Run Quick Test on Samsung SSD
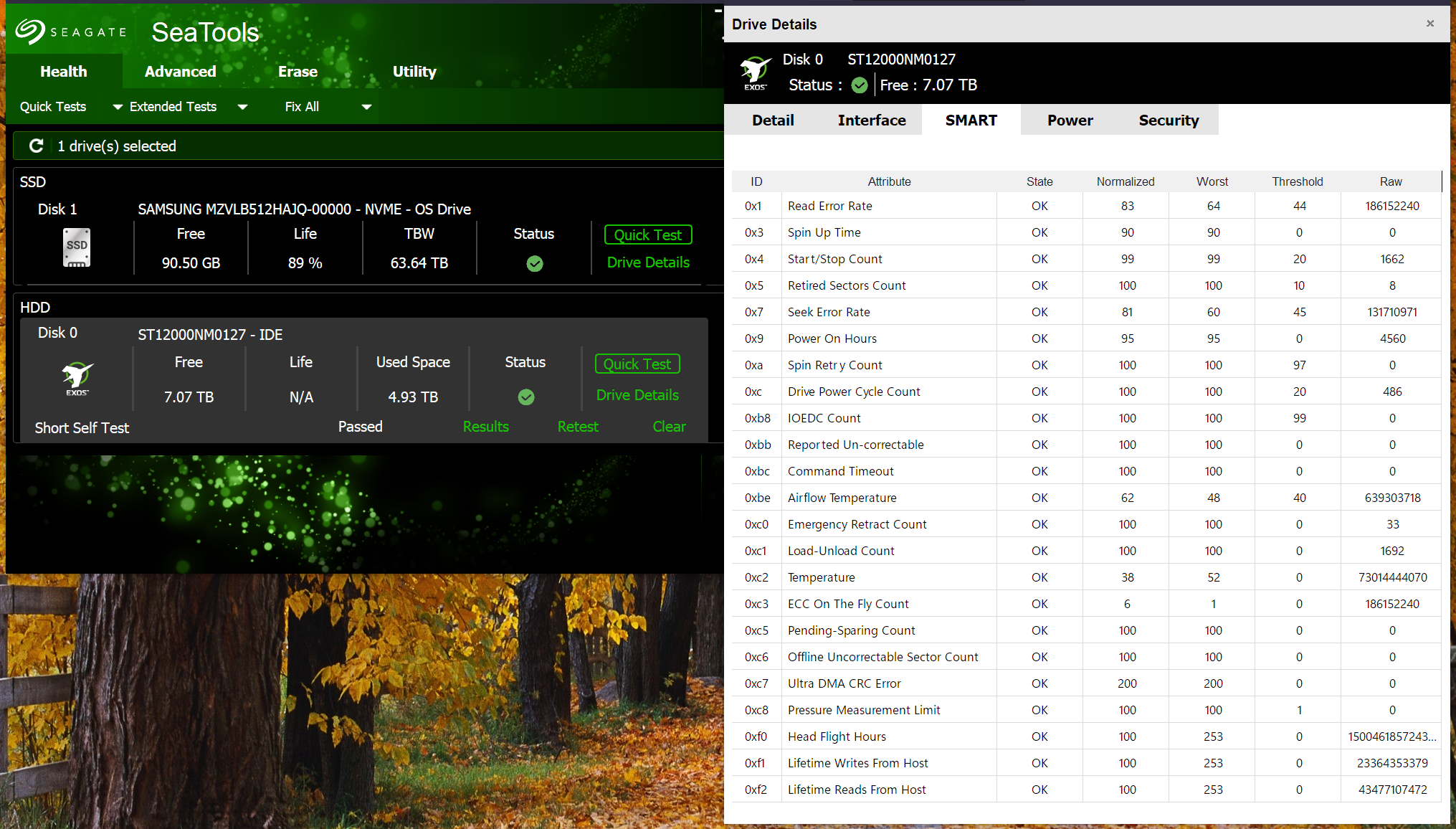Screen dimensions: 1456x829 point(648,235)
